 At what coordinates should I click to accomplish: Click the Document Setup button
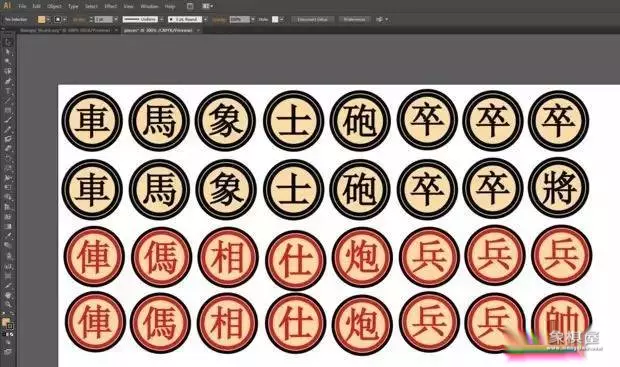point(313,19)
